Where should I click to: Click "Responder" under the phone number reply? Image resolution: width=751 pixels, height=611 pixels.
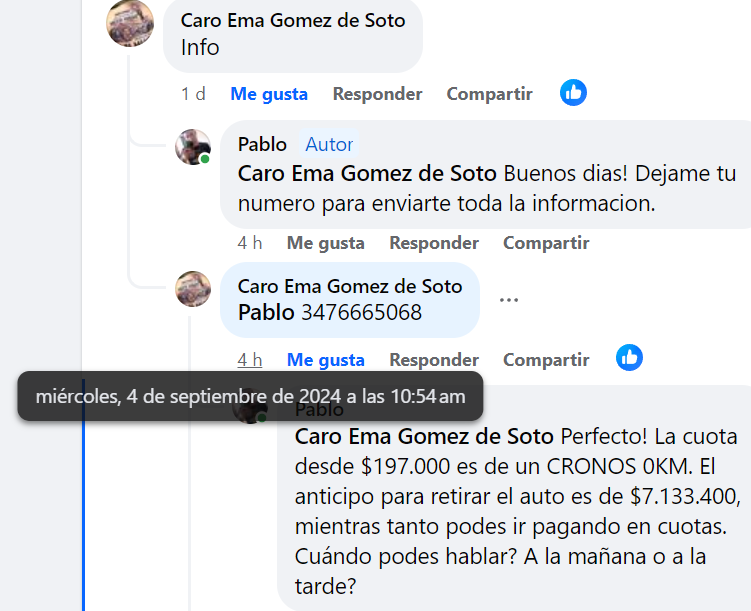tap(434, 360)
